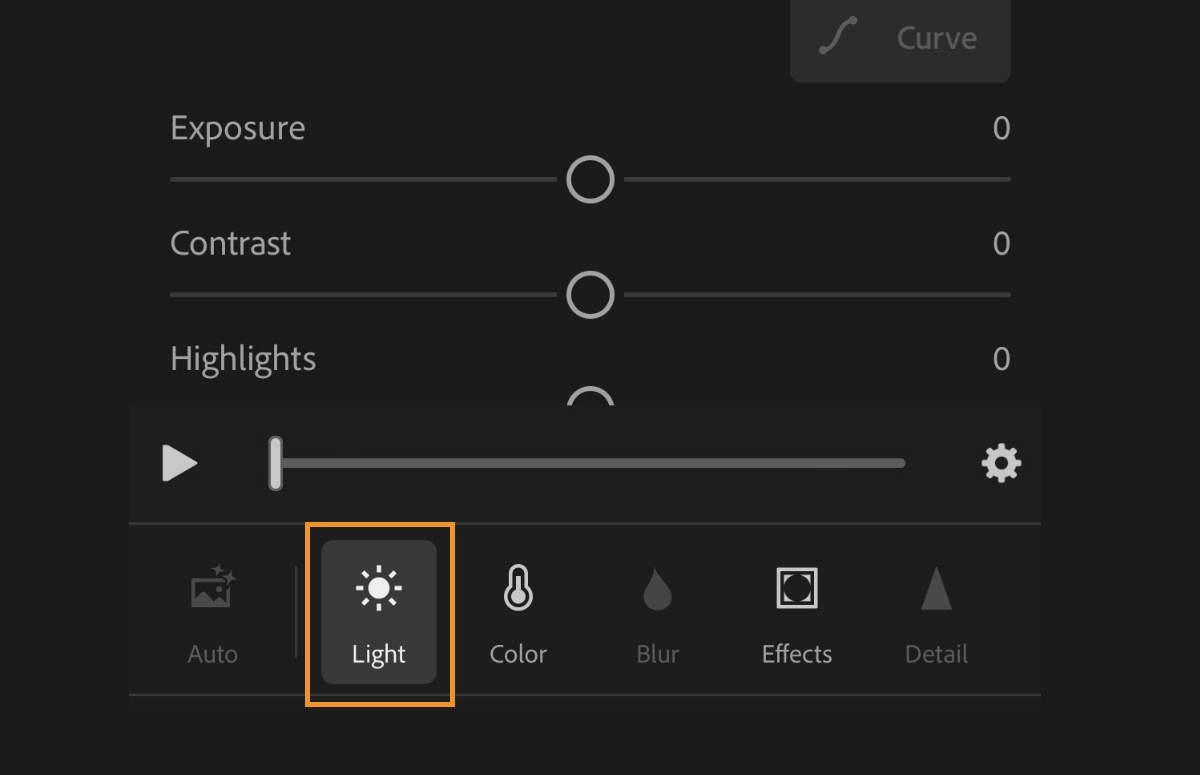Click the Exposure value showing 0
Viewport: 1200px width, 775px height.
[x=1003, y=127]
